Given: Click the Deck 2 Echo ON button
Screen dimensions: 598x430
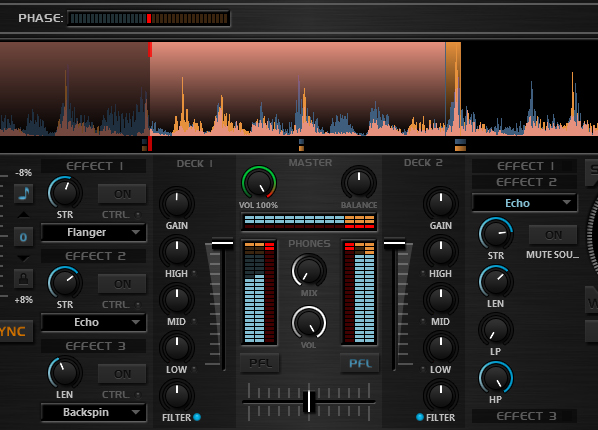Looking at the screenshot, I should pos(553,235).
